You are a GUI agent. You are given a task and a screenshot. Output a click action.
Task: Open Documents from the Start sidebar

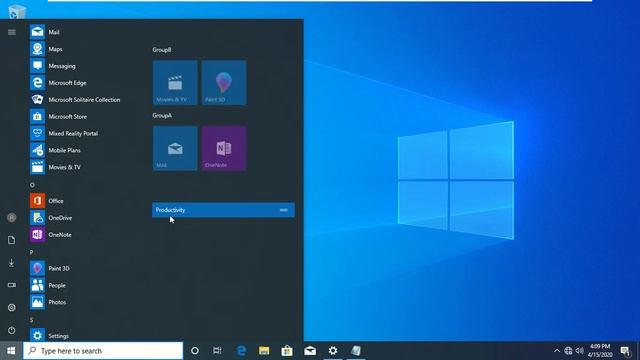pyautogui.click(x=12, y=240)
